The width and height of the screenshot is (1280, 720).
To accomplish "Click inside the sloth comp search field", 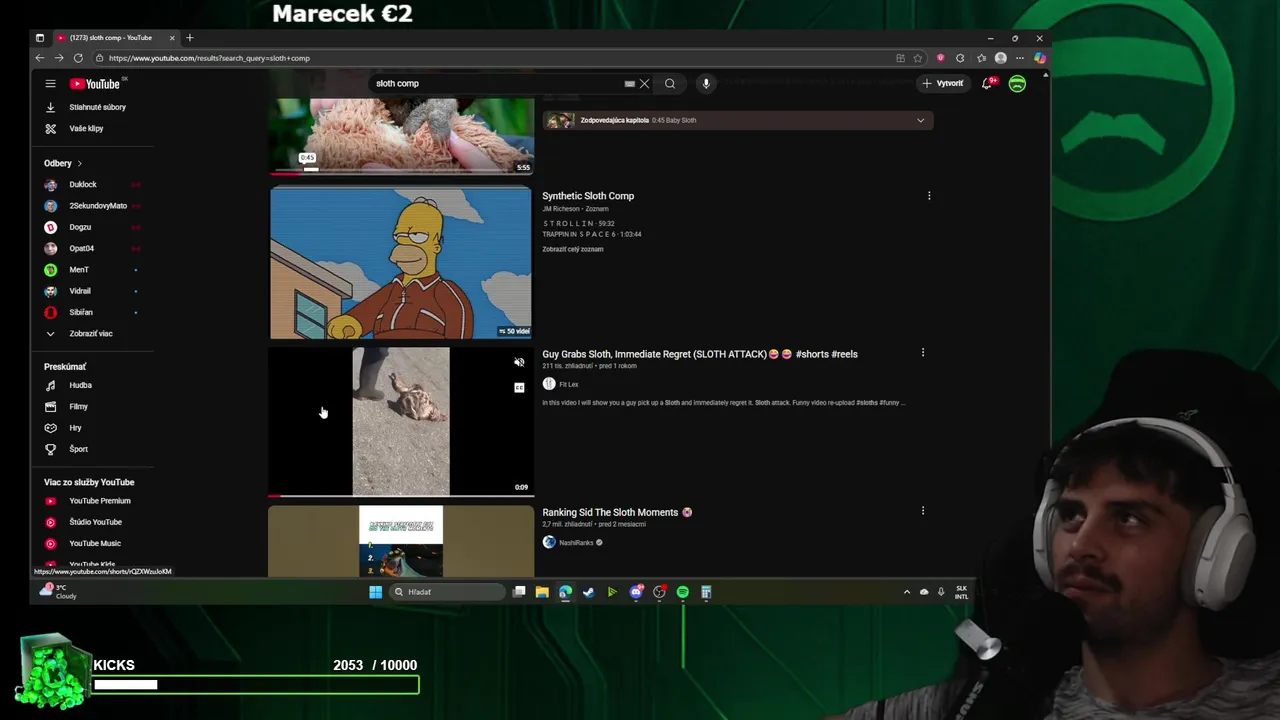I will [x=495, y=84].
